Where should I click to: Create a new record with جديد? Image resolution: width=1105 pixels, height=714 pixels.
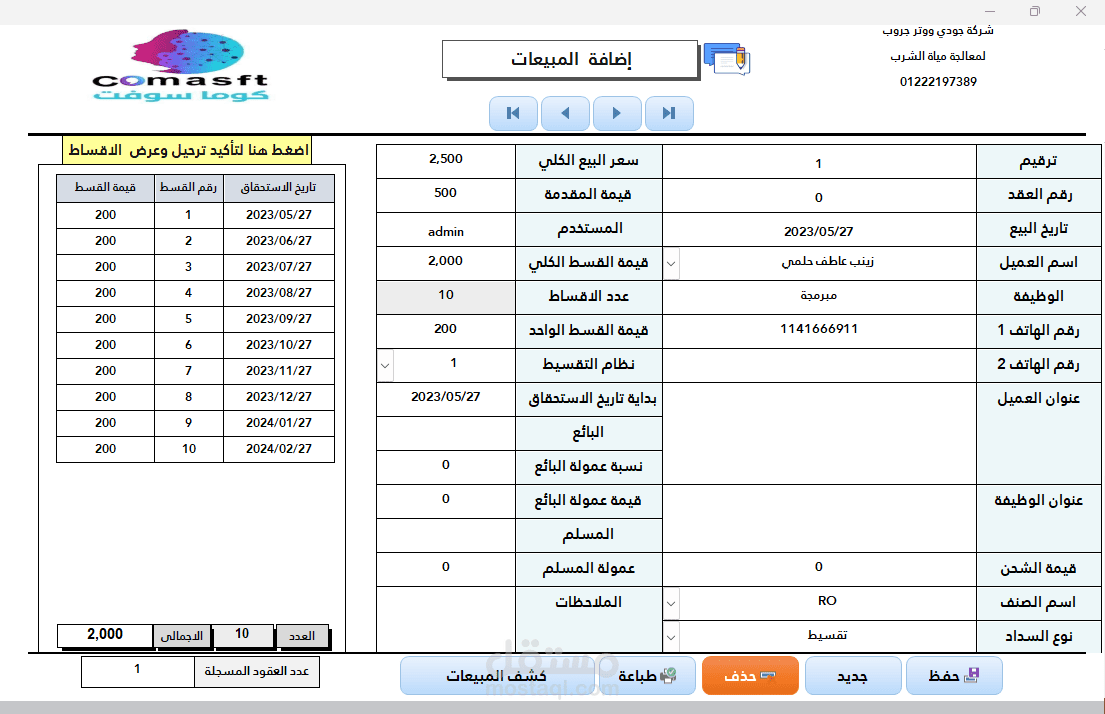click(x=853, y=676)
